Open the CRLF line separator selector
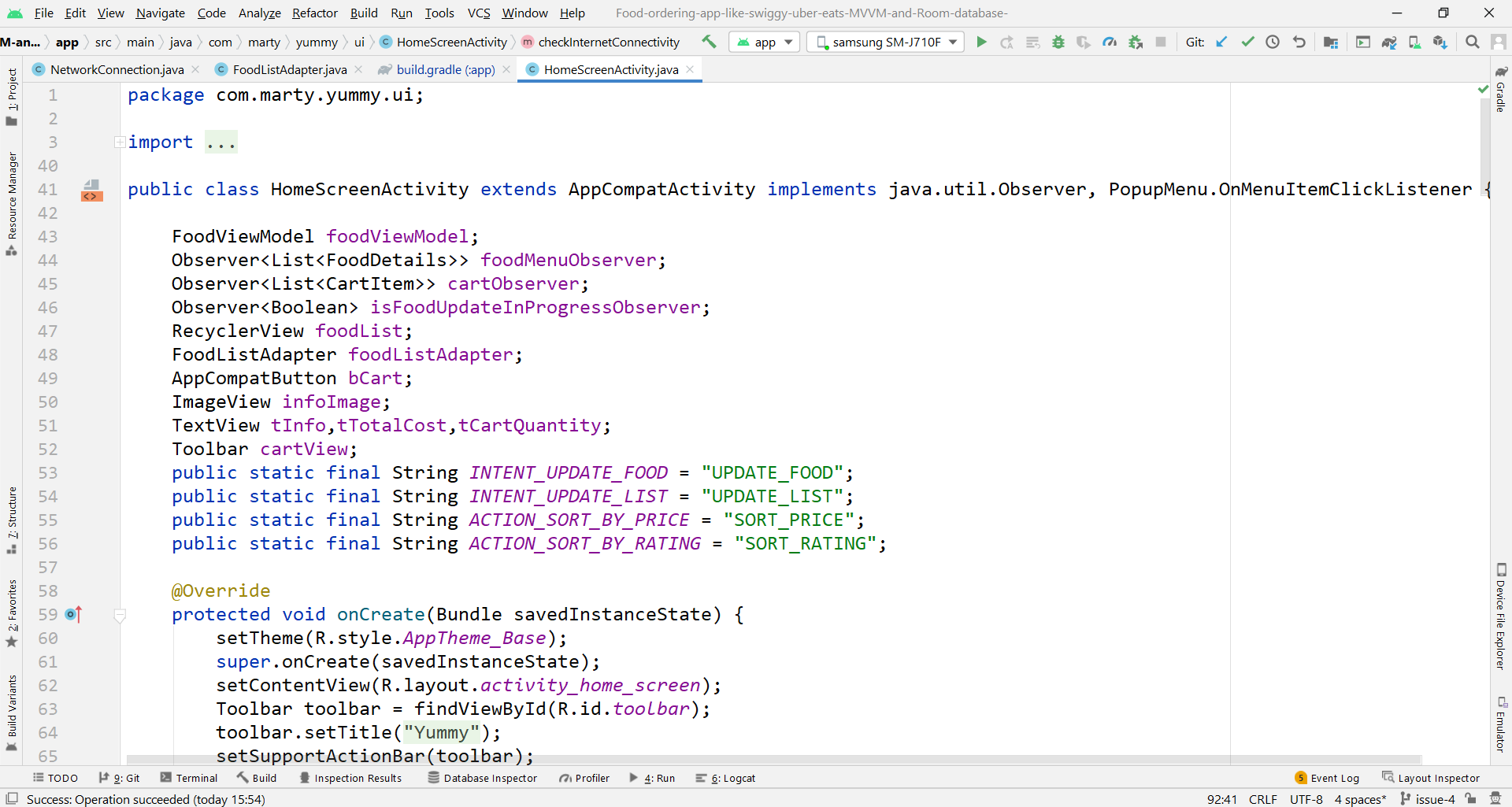The image size is (1512, 807). tap(1262, 799)
